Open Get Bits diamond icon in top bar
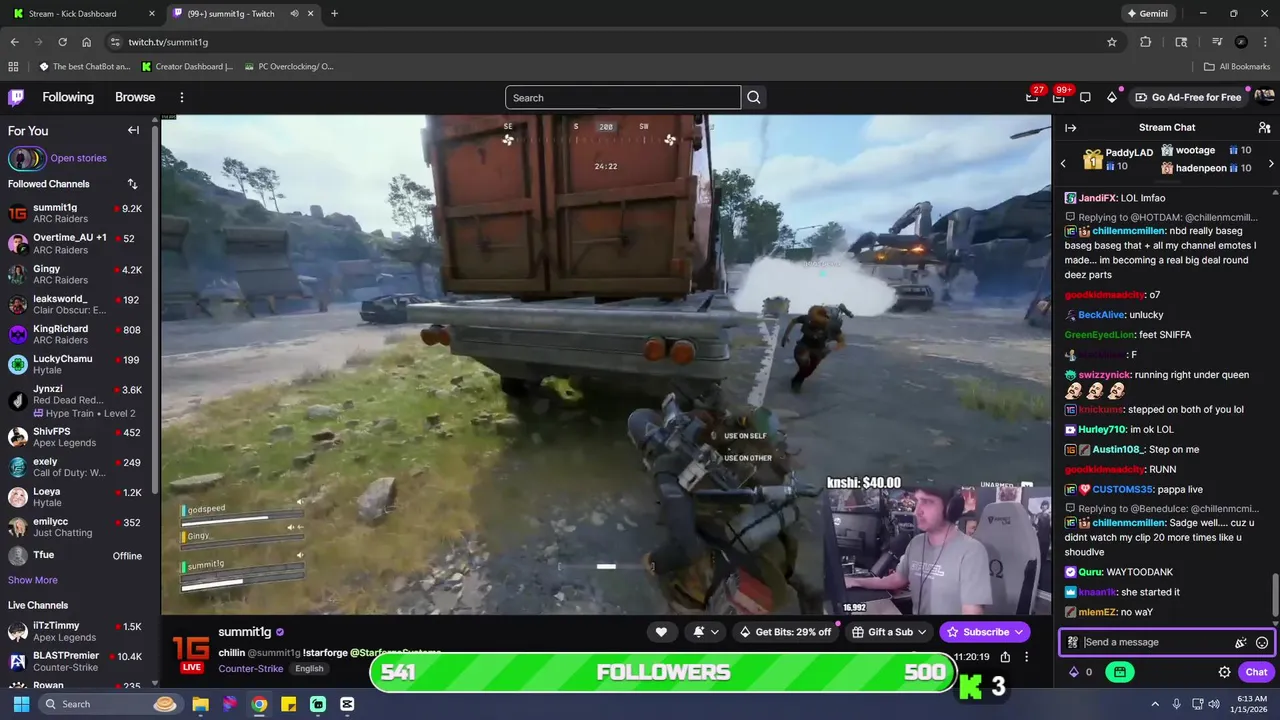The width and height of the screenshot is (1280, 720). (x=1112, y=97)
